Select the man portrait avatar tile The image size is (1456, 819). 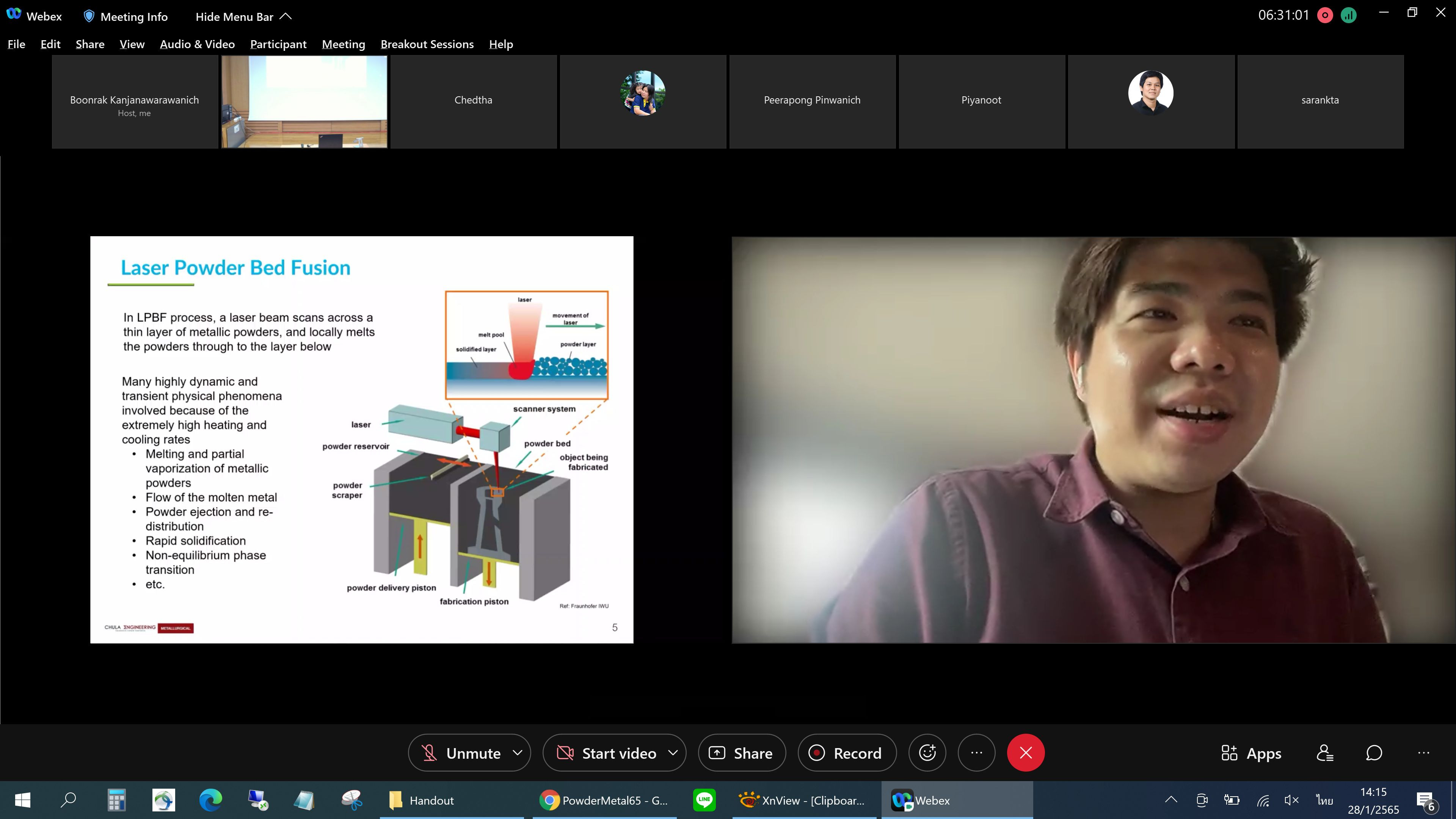tap(1151, 102)
